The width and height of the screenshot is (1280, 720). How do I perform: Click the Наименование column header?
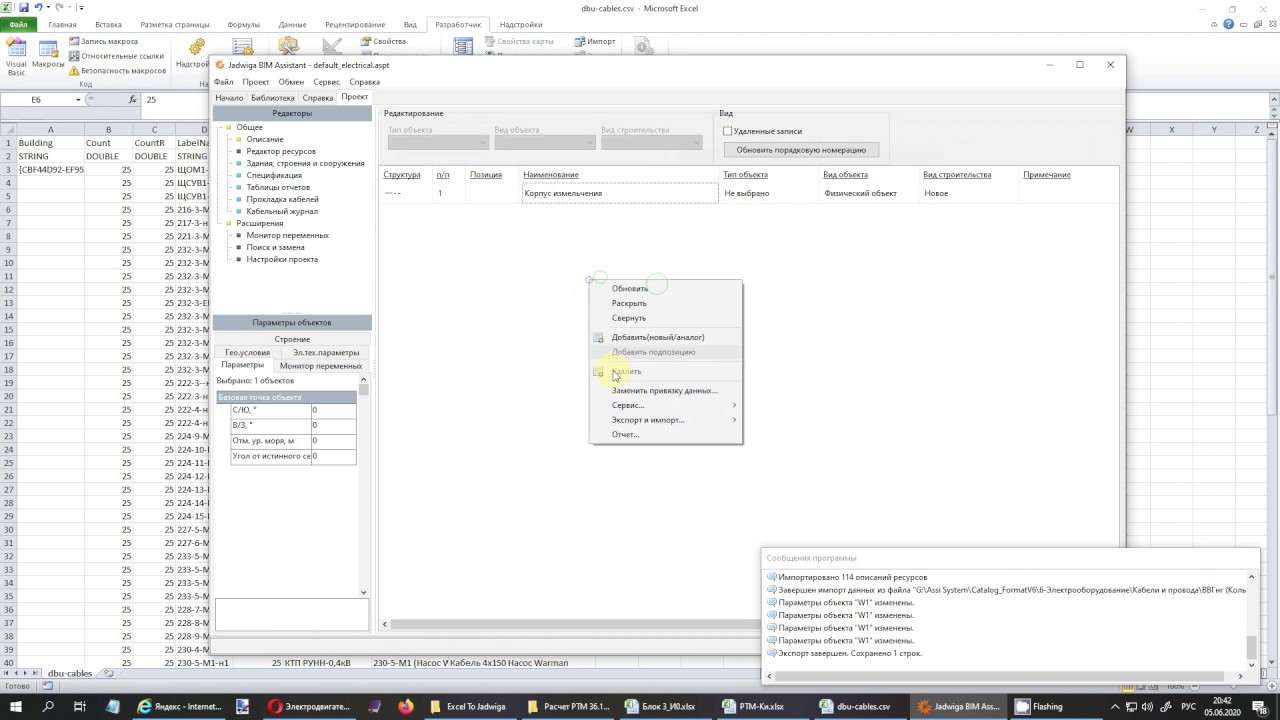[x=551, y=175]
